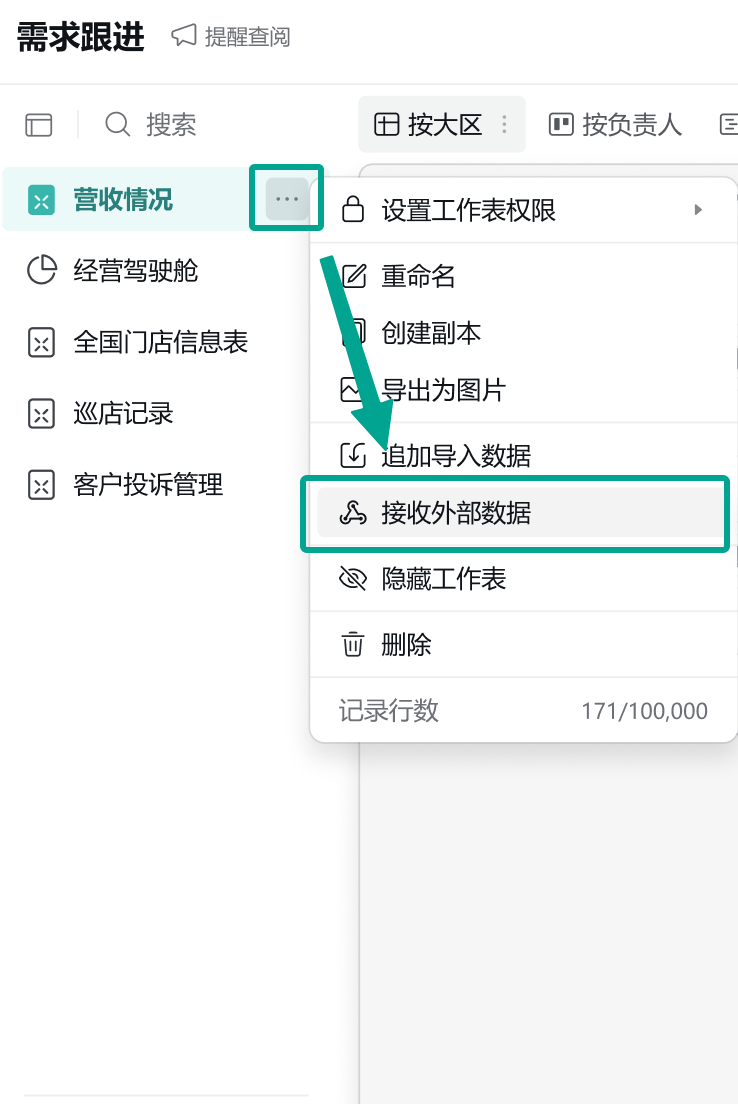
Task: Expand the 设置工作表权限 submenu arrow
Action: pyautogui.click(x=698, y=210)
